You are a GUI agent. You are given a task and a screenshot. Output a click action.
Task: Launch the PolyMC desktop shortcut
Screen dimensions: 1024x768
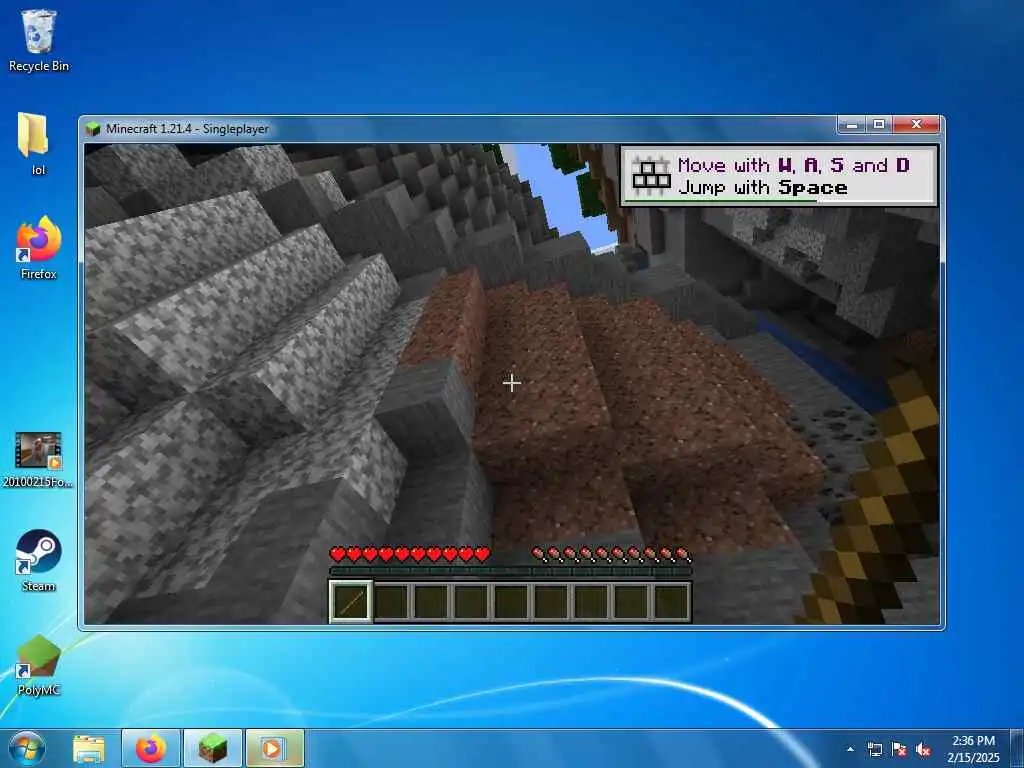[39, 665]
